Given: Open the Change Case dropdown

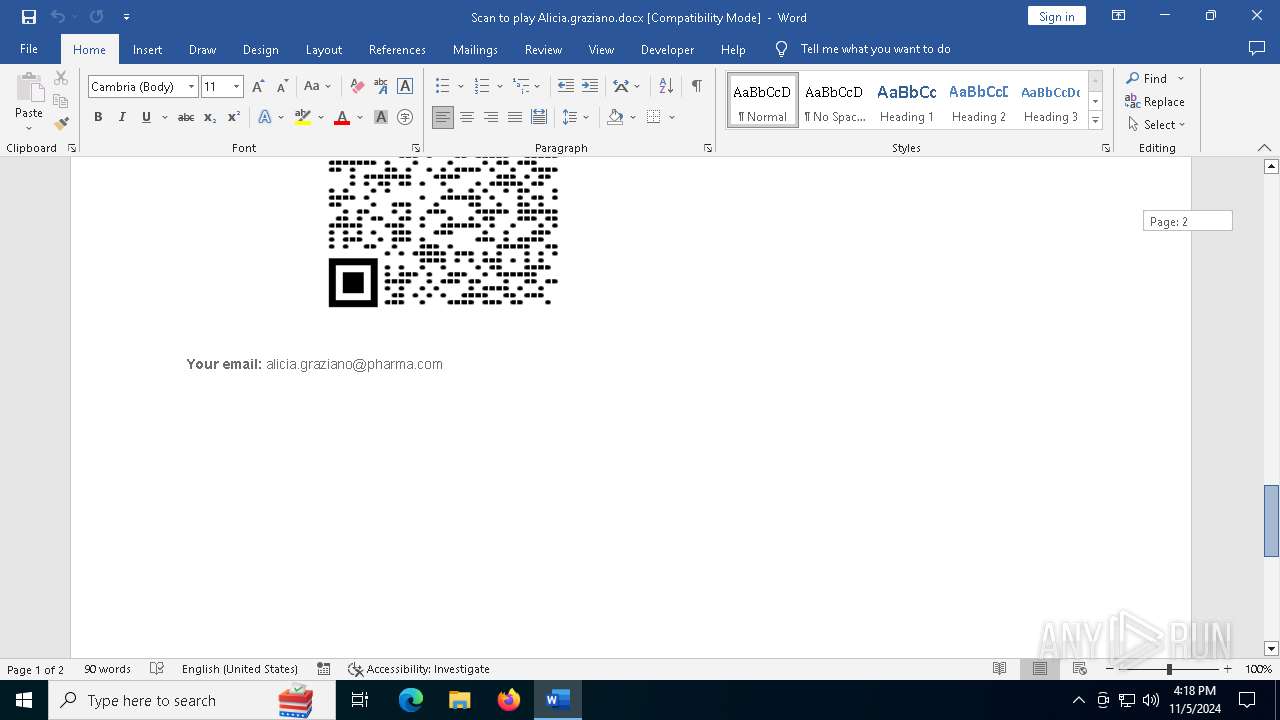Looking at the screenshot, I should pyautogui.click(x=317, y=87).
